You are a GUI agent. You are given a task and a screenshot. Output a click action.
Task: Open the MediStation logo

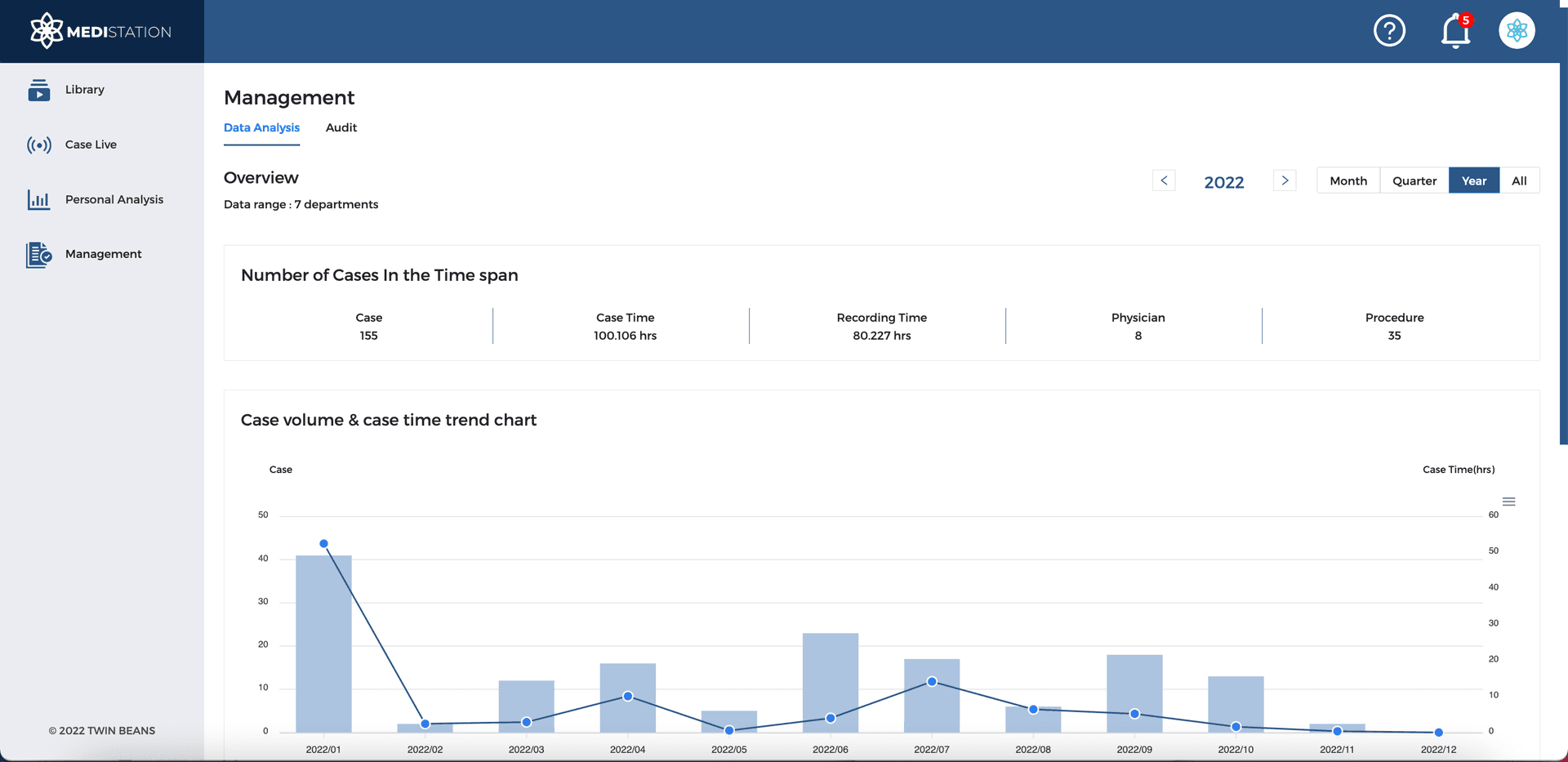click(100, 30)
